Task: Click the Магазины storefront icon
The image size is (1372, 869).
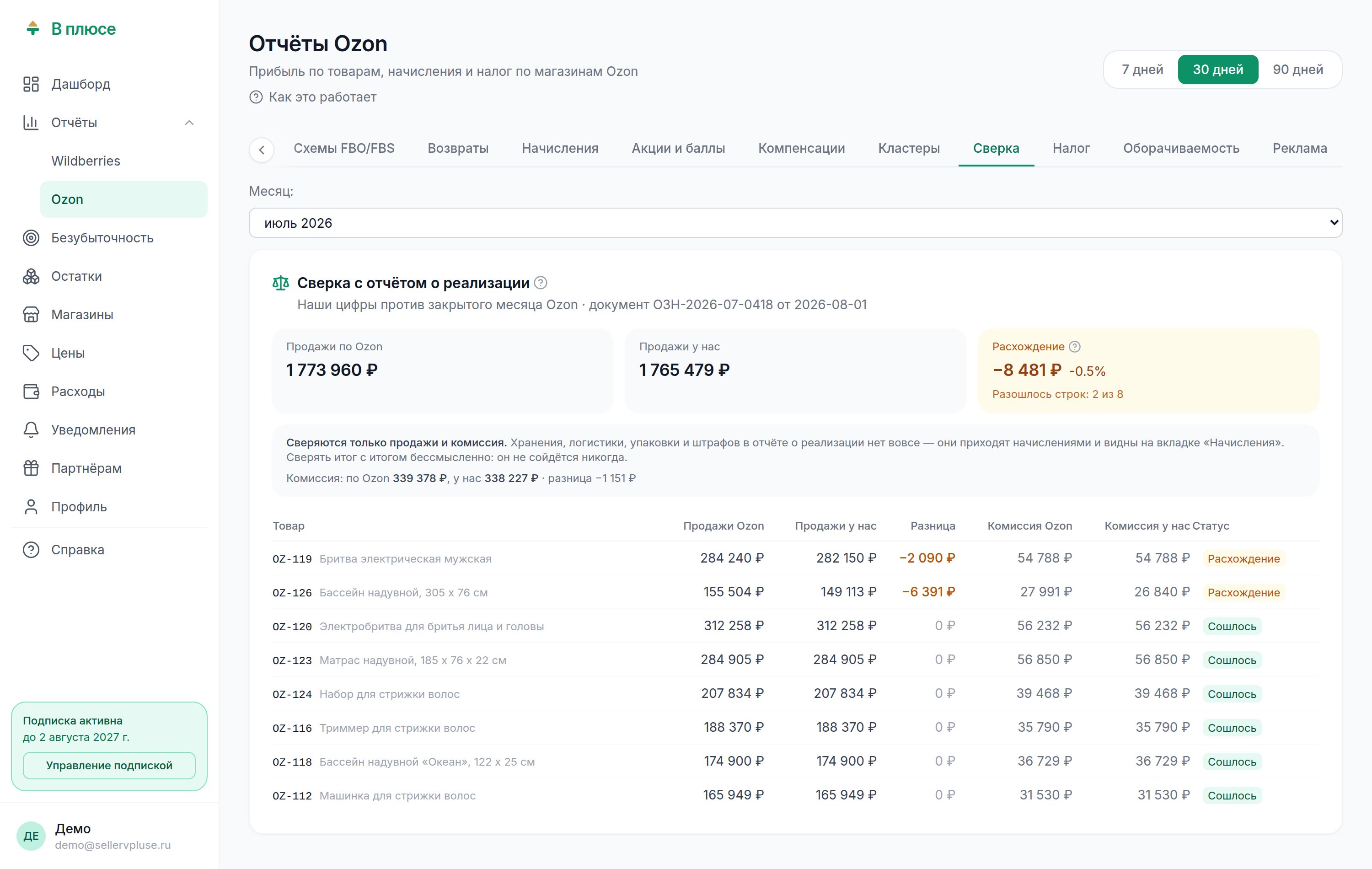Action: (31, 315)
